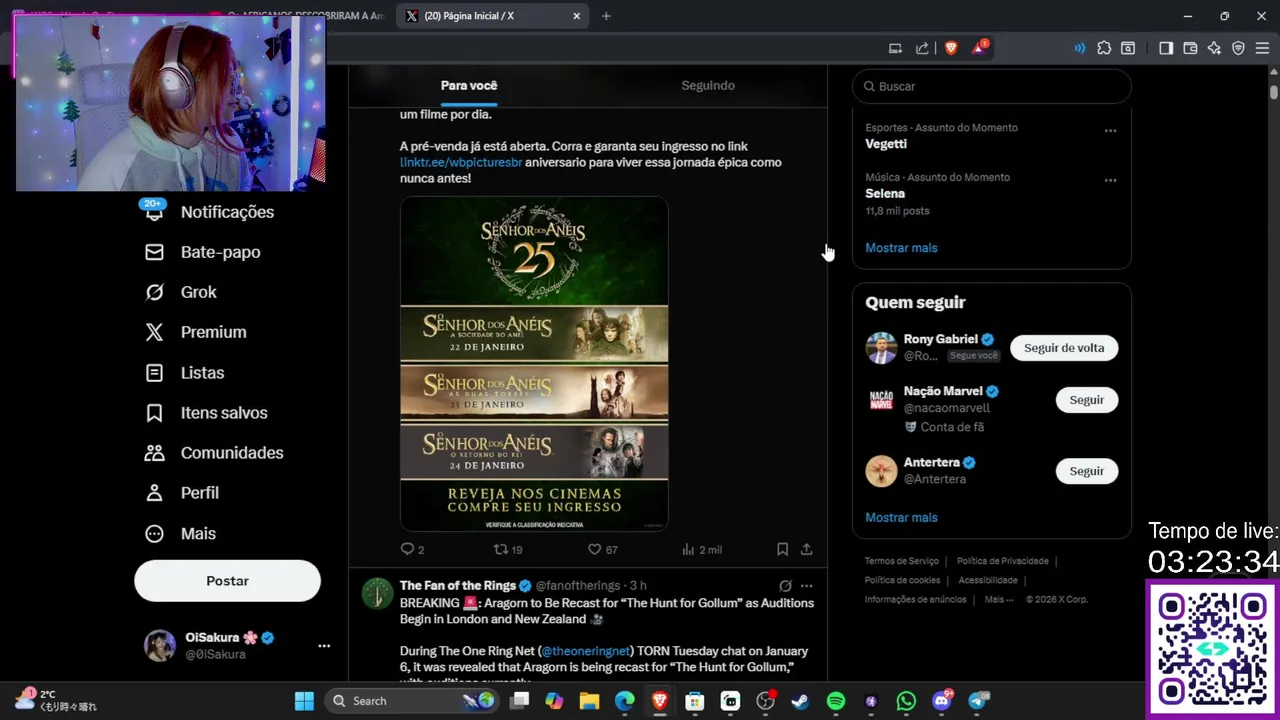
Task: Open the browser extensions puzzle icon
Action: click(x=1104, y=48)
